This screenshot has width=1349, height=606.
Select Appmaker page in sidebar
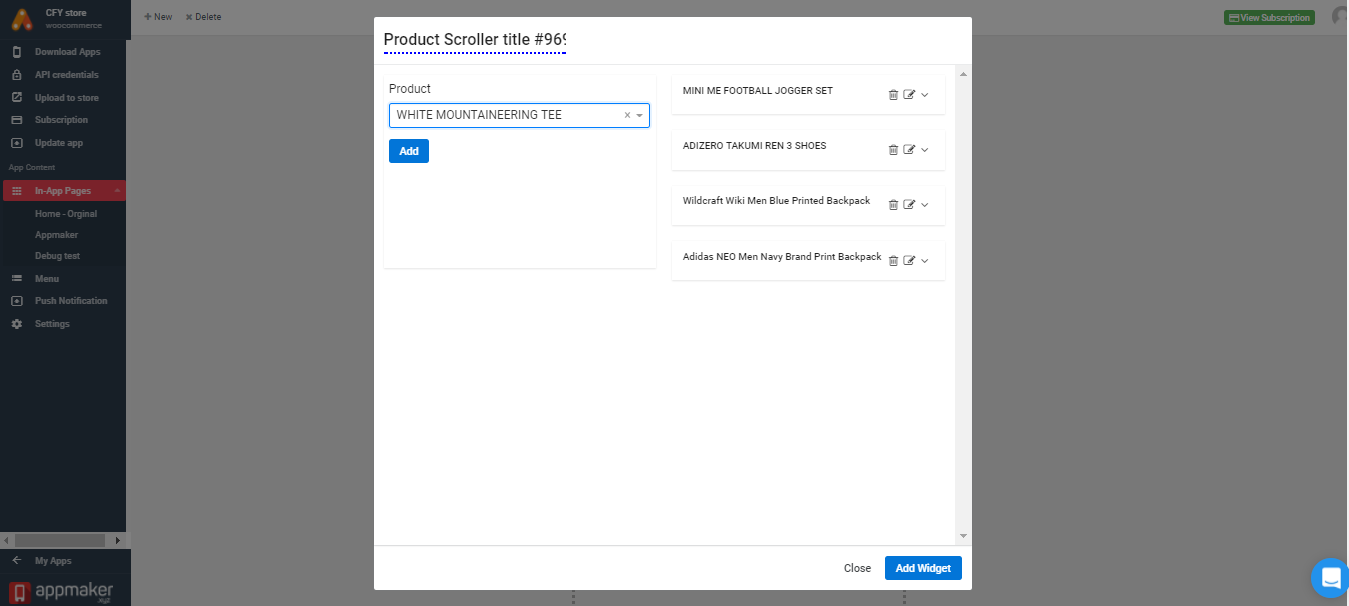tap(56, 235)
